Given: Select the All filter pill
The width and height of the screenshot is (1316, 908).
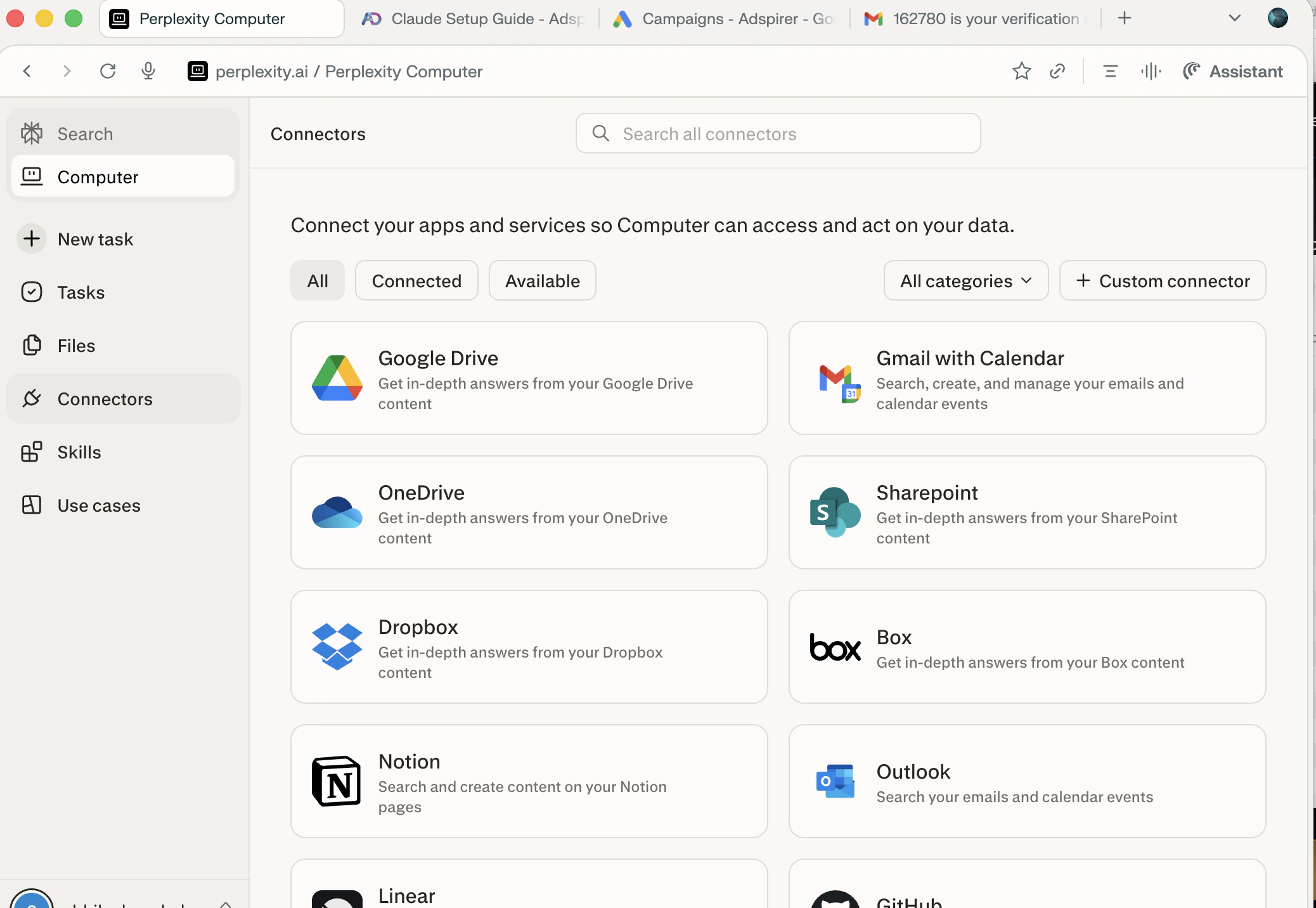Looking at the screenshot, I should coord(318,281).
